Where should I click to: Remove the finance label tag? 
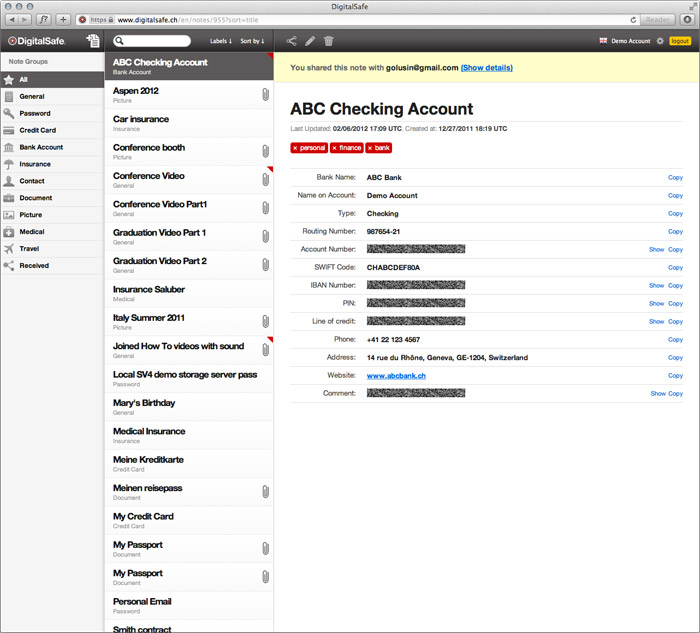click(334, 148)
